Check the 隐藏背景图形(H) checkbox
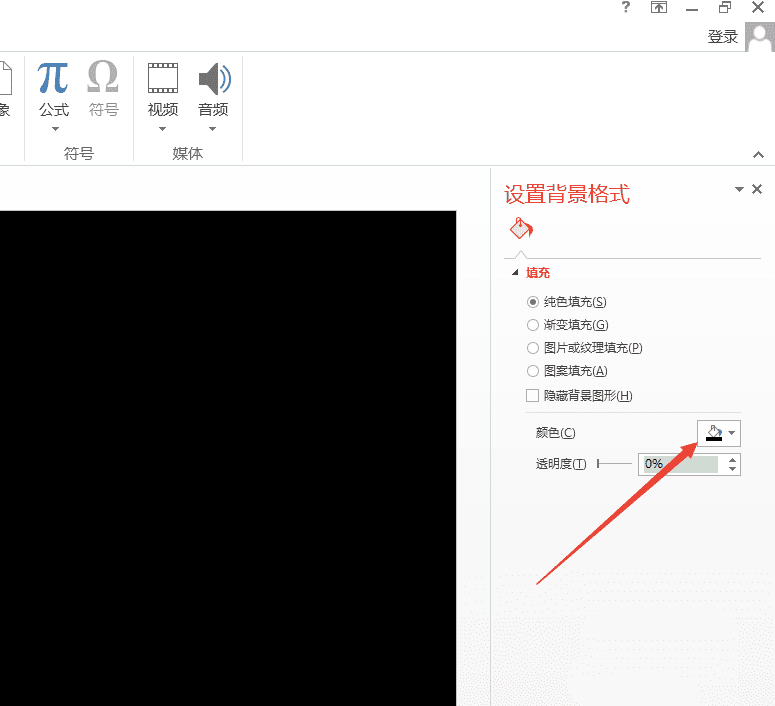The width and height of the screenshot is (775, 706). tap(532, 396)
